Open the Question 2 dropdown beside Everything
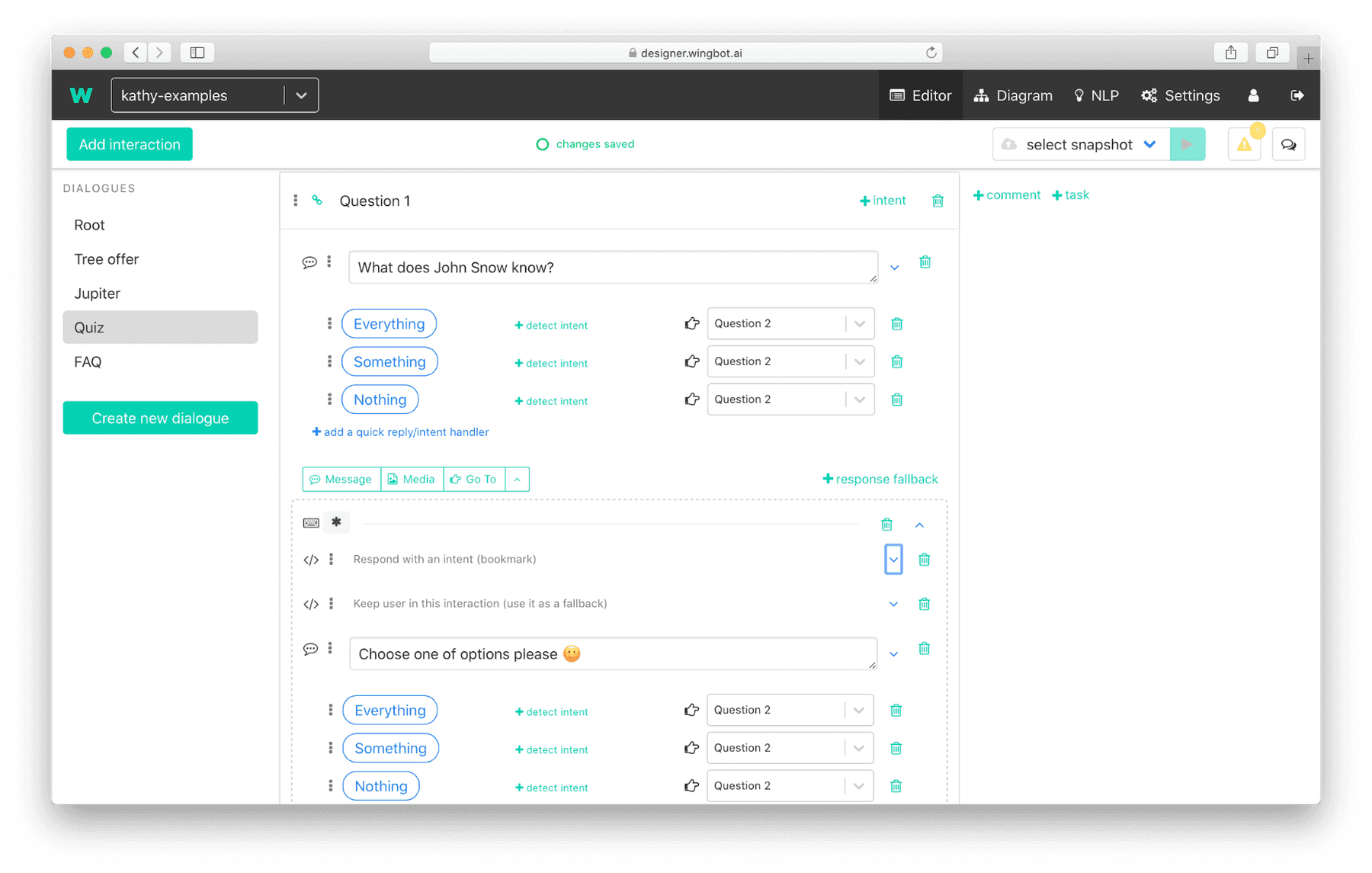 coord(858,323)
